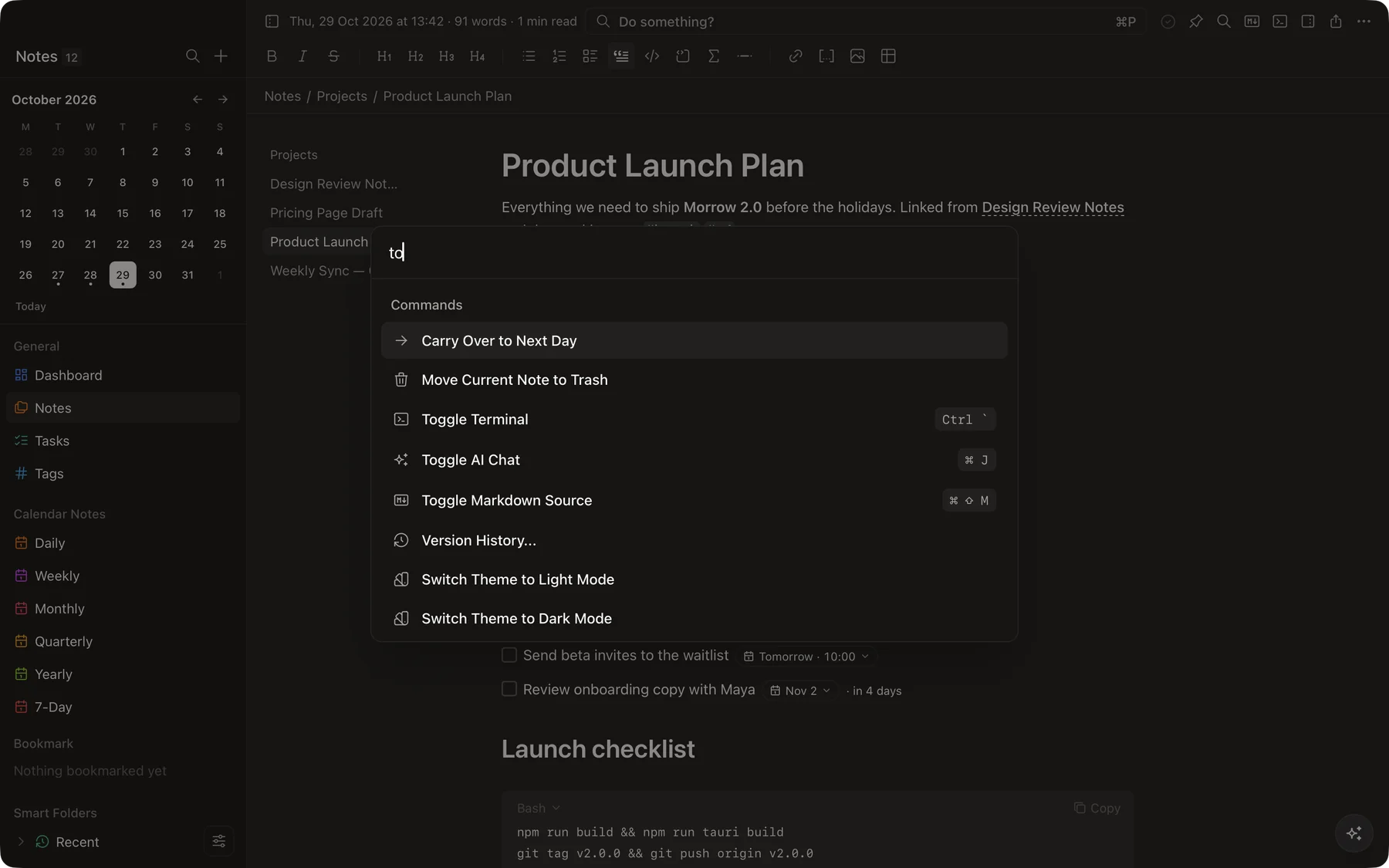Image resolution: width=1389 pixels, height=868 pixels.
Task: Toggle bold formatting in toolbar
Action: click(272, 56)
